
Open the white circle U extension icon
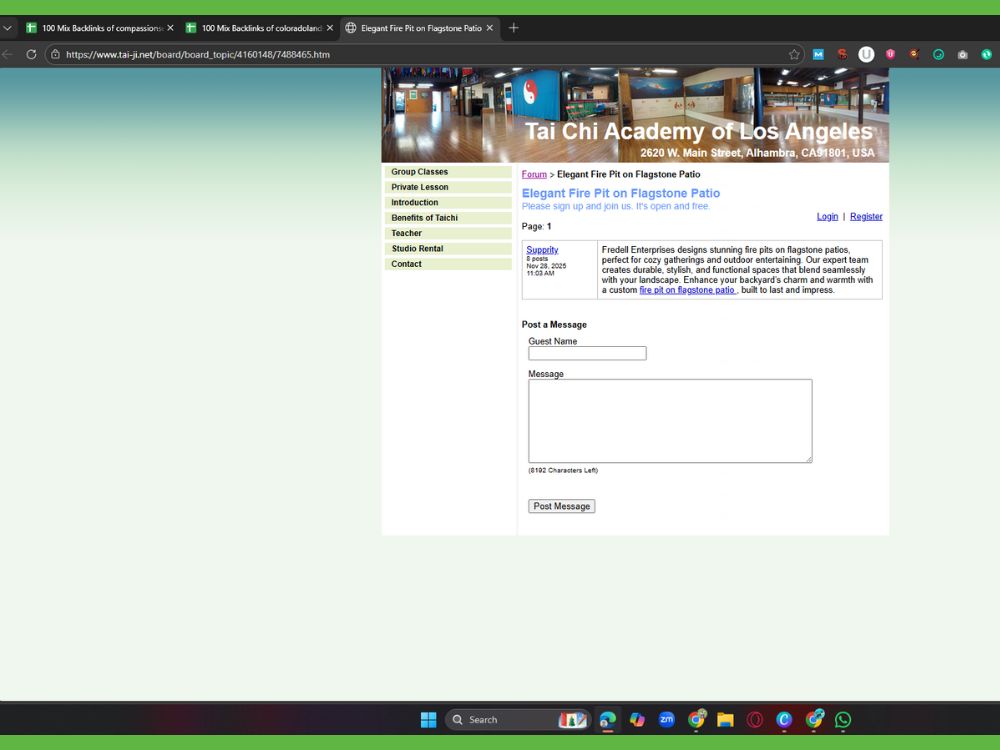[x=866, y=54]
